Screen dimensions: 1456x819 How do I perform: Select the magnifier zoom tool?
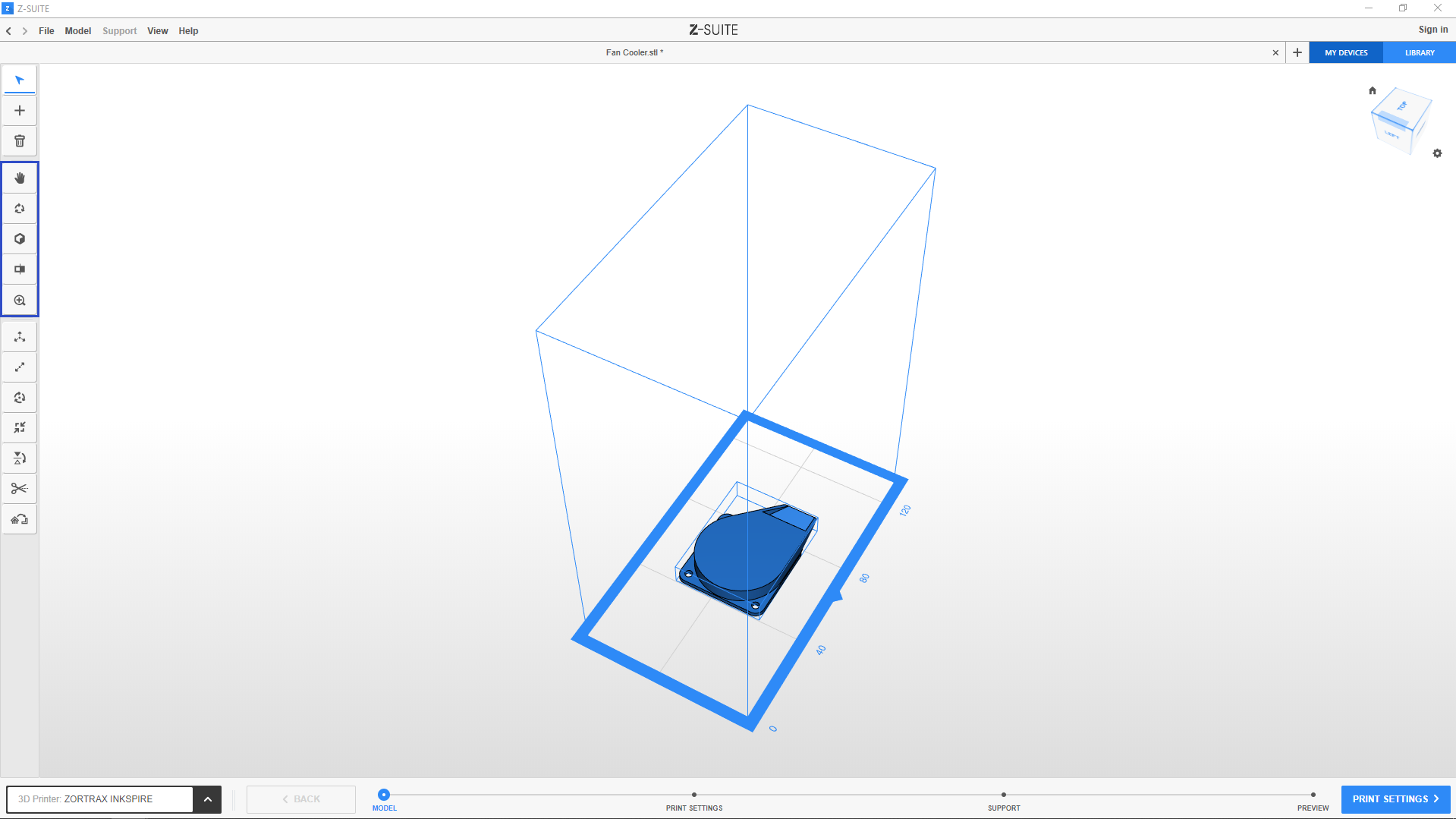click(20, 301)
